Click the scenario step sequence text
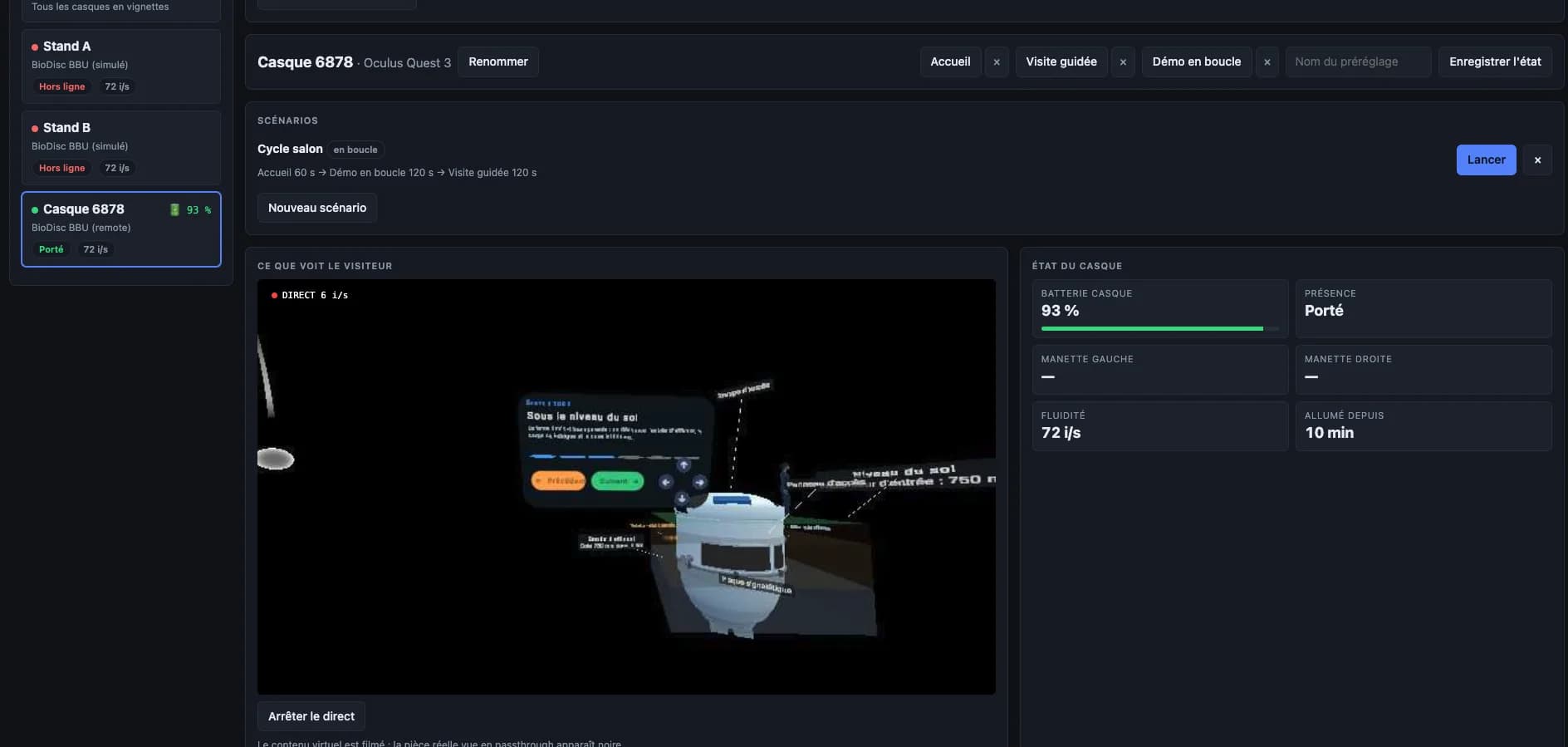Image resolution: width=1568 pixels, height=747 pixels. point(397,173)
